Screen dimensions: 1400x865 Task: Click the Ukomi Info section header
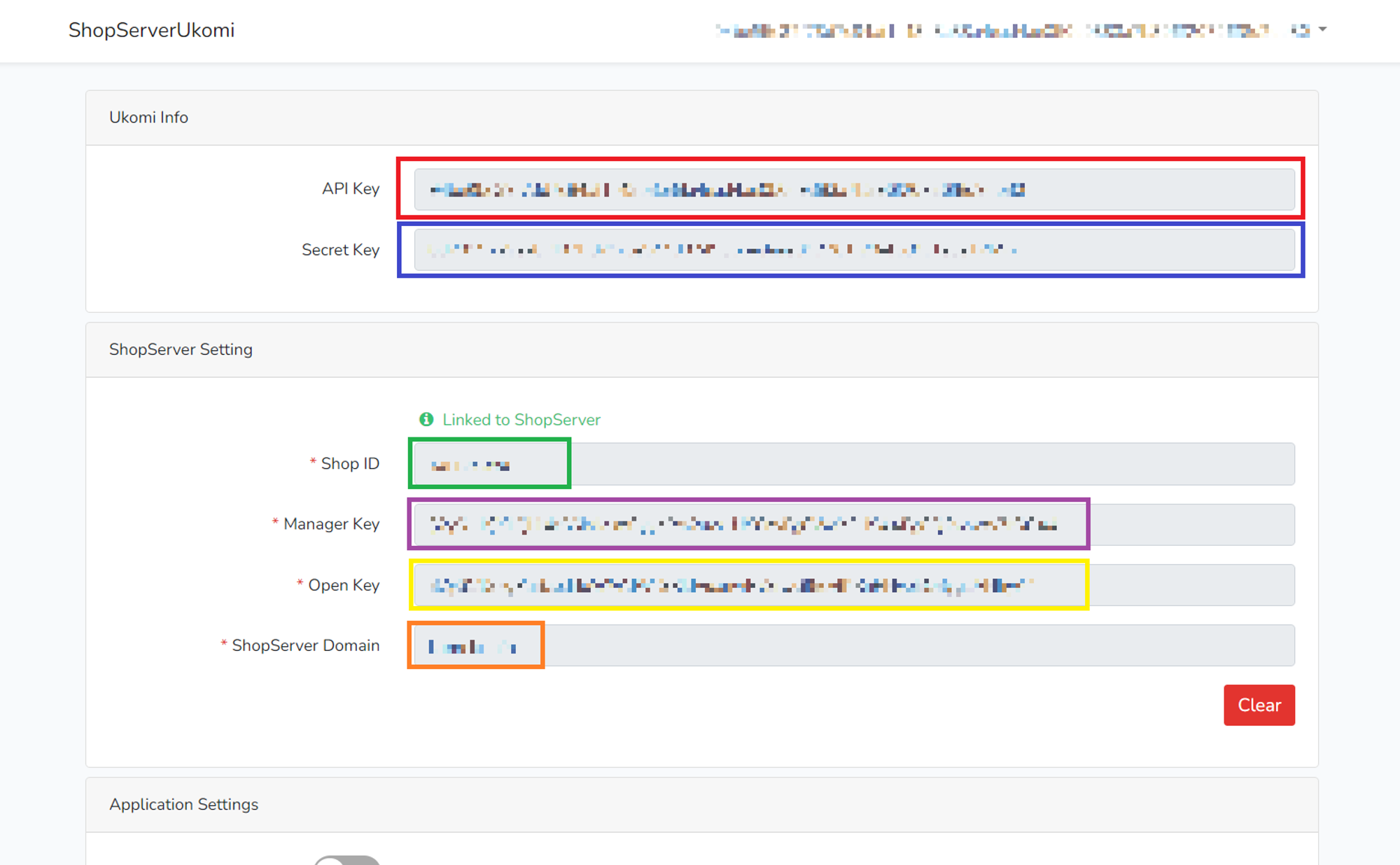click(148, 117)
